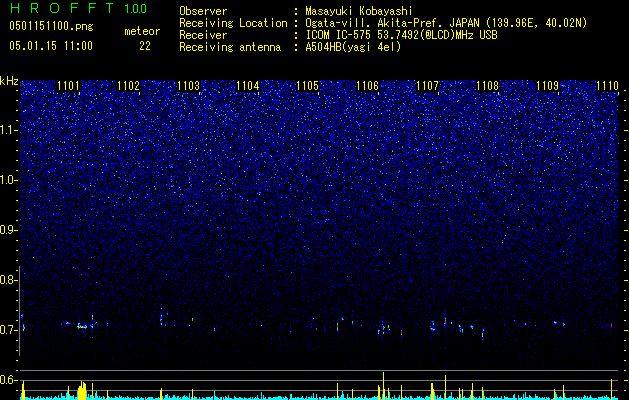Click the date stamp 05.01.15 11:00

pyautogui.click(x=51, y=46)
